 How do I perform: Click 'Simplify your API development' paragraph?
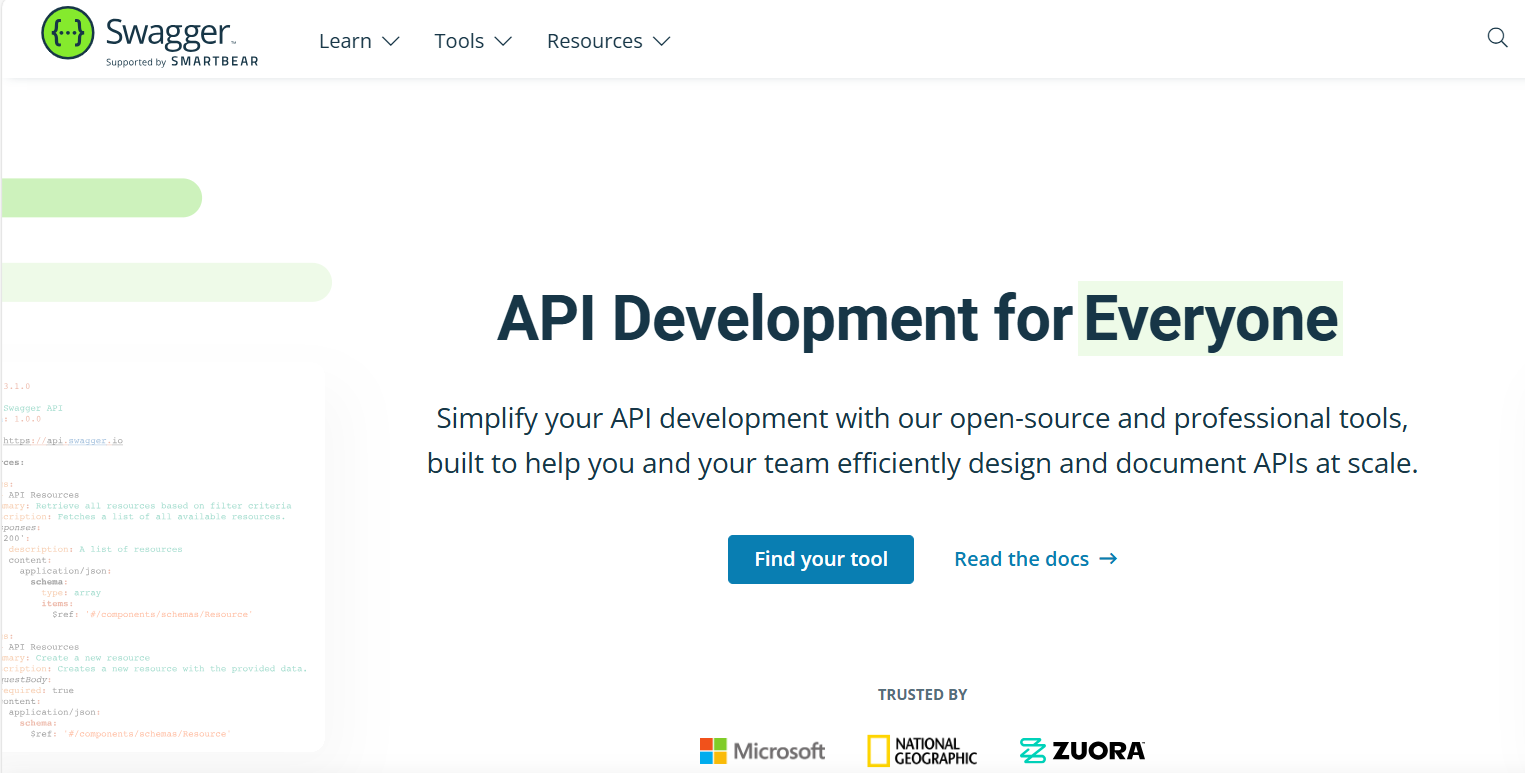click(x=922, y=441)
